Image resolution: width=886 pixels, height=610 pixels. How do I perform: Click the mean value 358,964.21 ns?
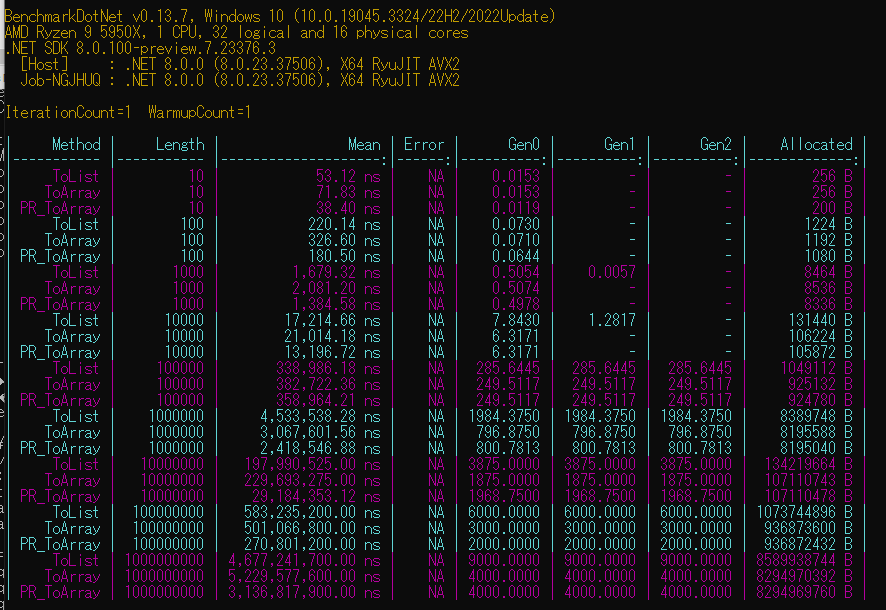[x=328, y=400]
